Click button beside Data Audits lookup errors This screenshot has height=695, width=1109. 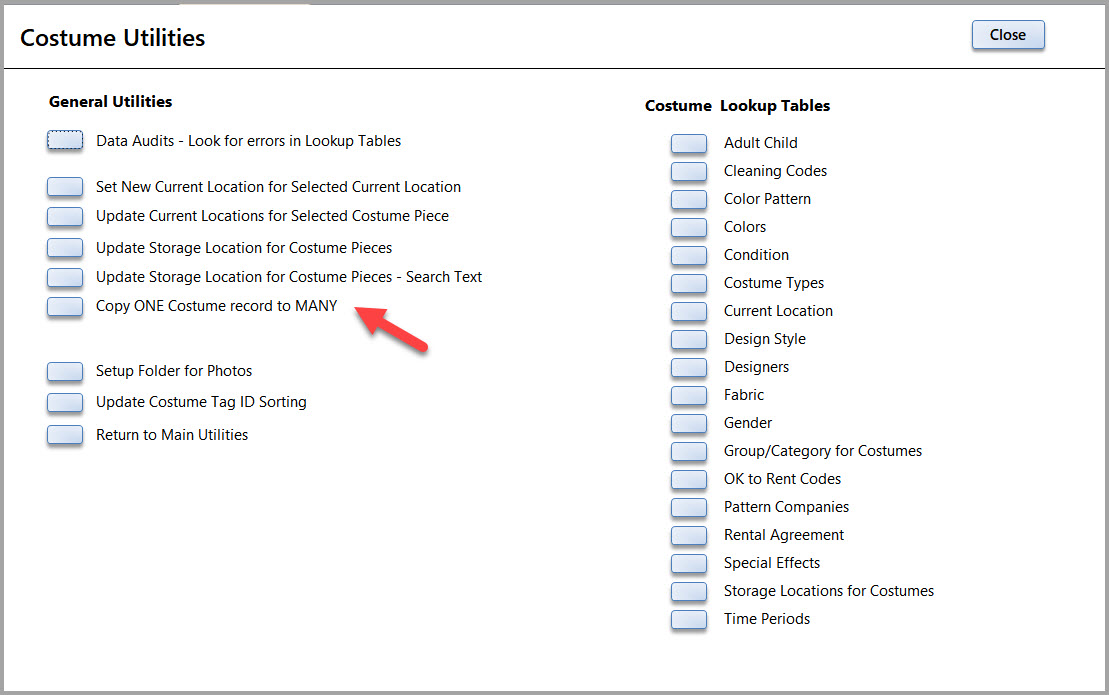65,140
